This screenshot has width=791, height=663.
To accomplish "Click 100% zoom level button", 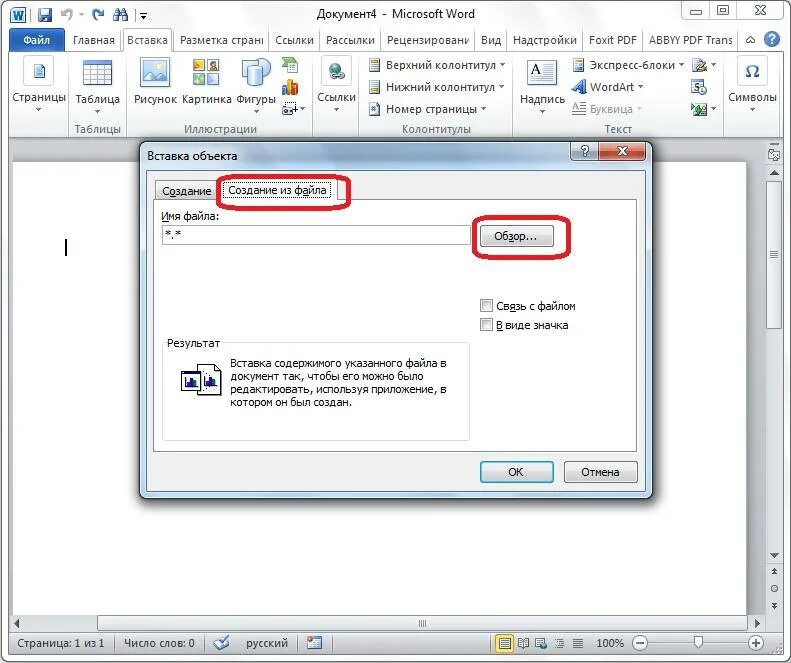I will [x=610, y=643].
